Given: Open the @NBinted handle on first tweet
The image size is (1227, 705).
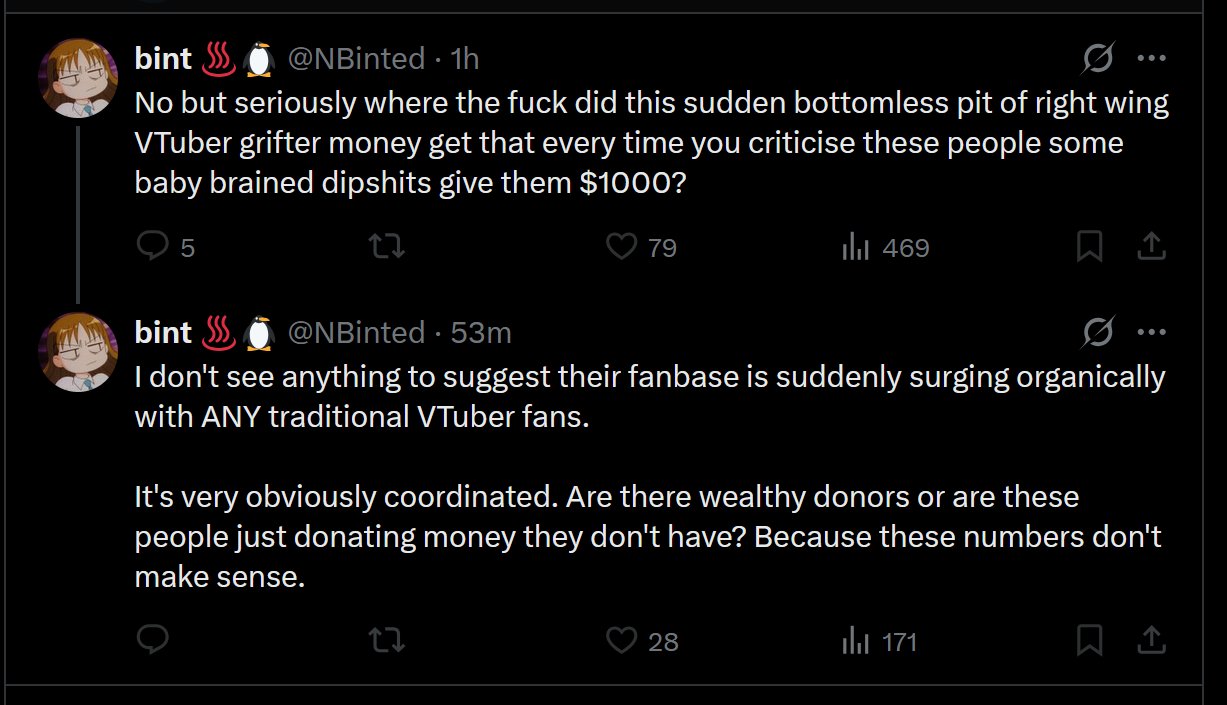Looking at the screenshot, I should [356, 60].
